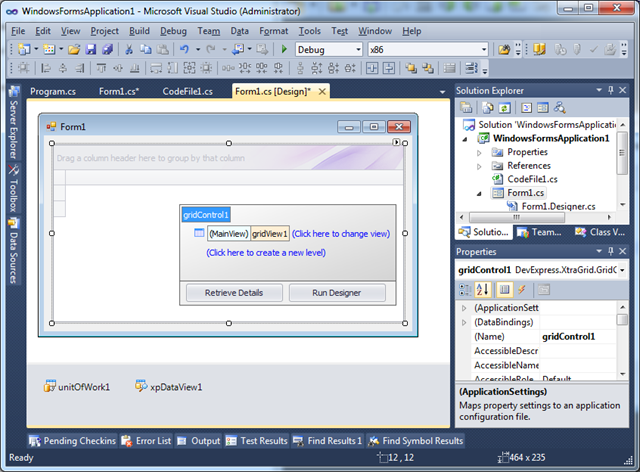The image size is (640, 472).
Task: Click Solution Explorer View Class Diagram icon
Action: (x=560, y=108)
